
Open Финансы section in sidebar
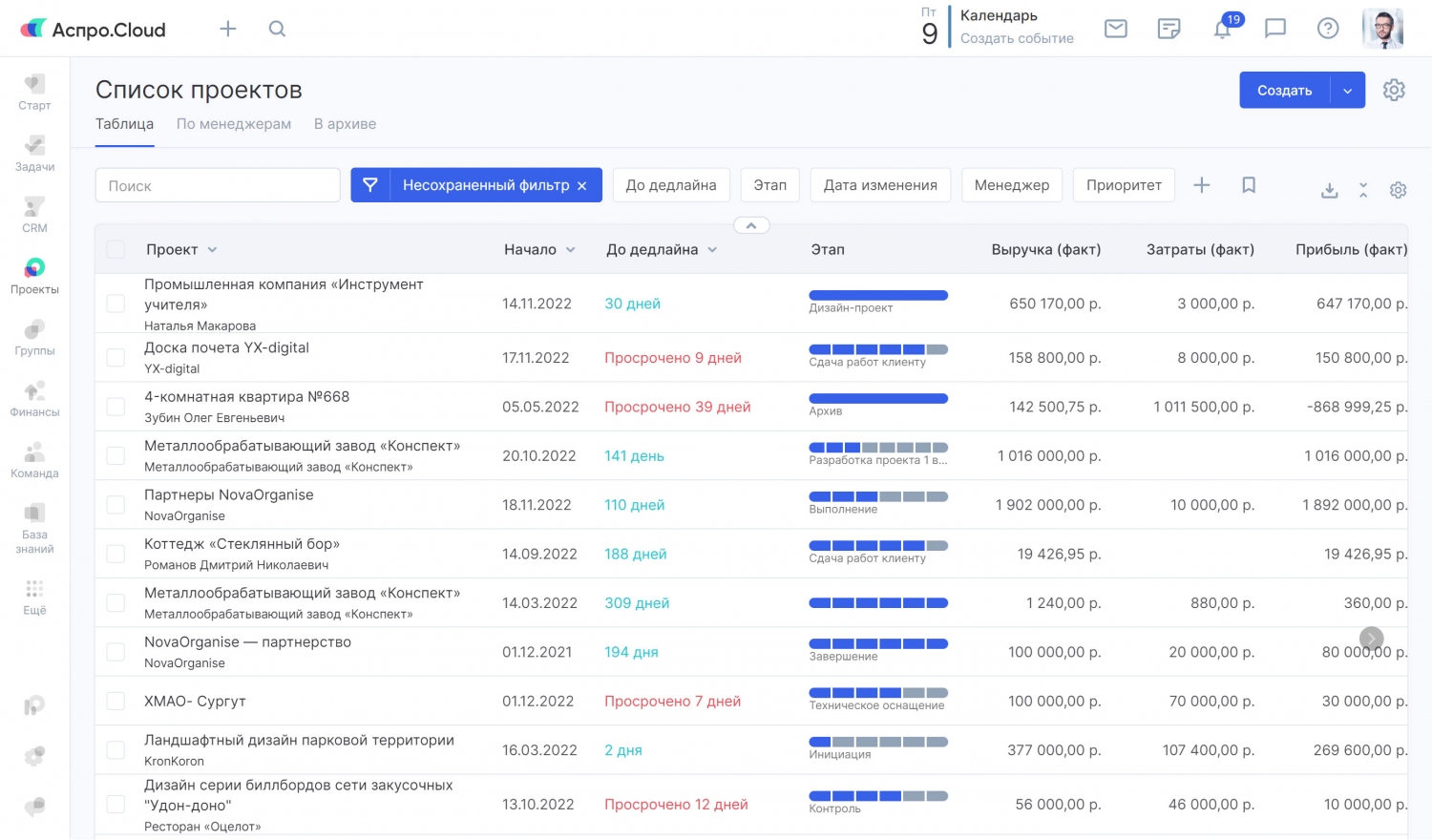34,398
